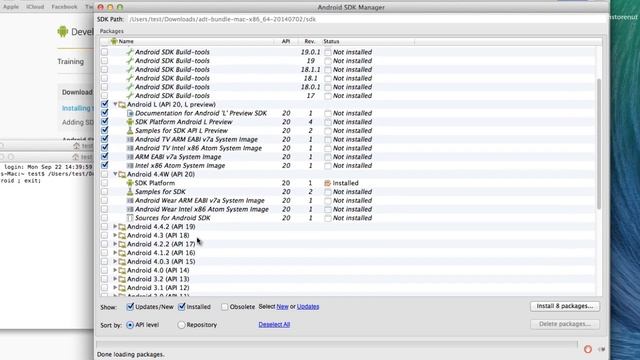This screenshot has height=360, width=640.
Task: Click the wrench icon for Build-tools 18.1.1
Action: (130, 69)
